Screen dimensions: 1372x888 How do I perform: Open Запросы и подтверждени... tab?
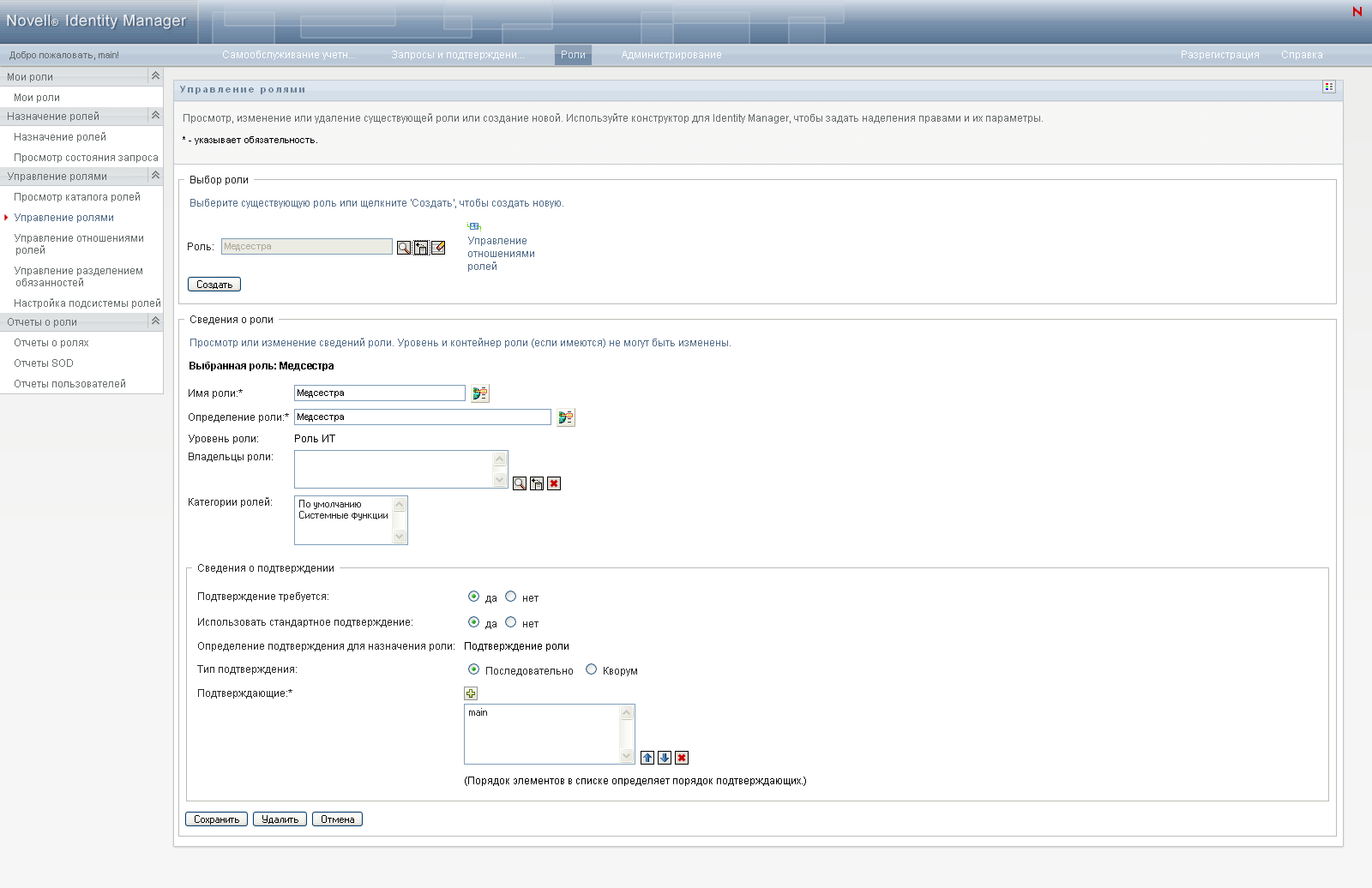tap(458, 55)
